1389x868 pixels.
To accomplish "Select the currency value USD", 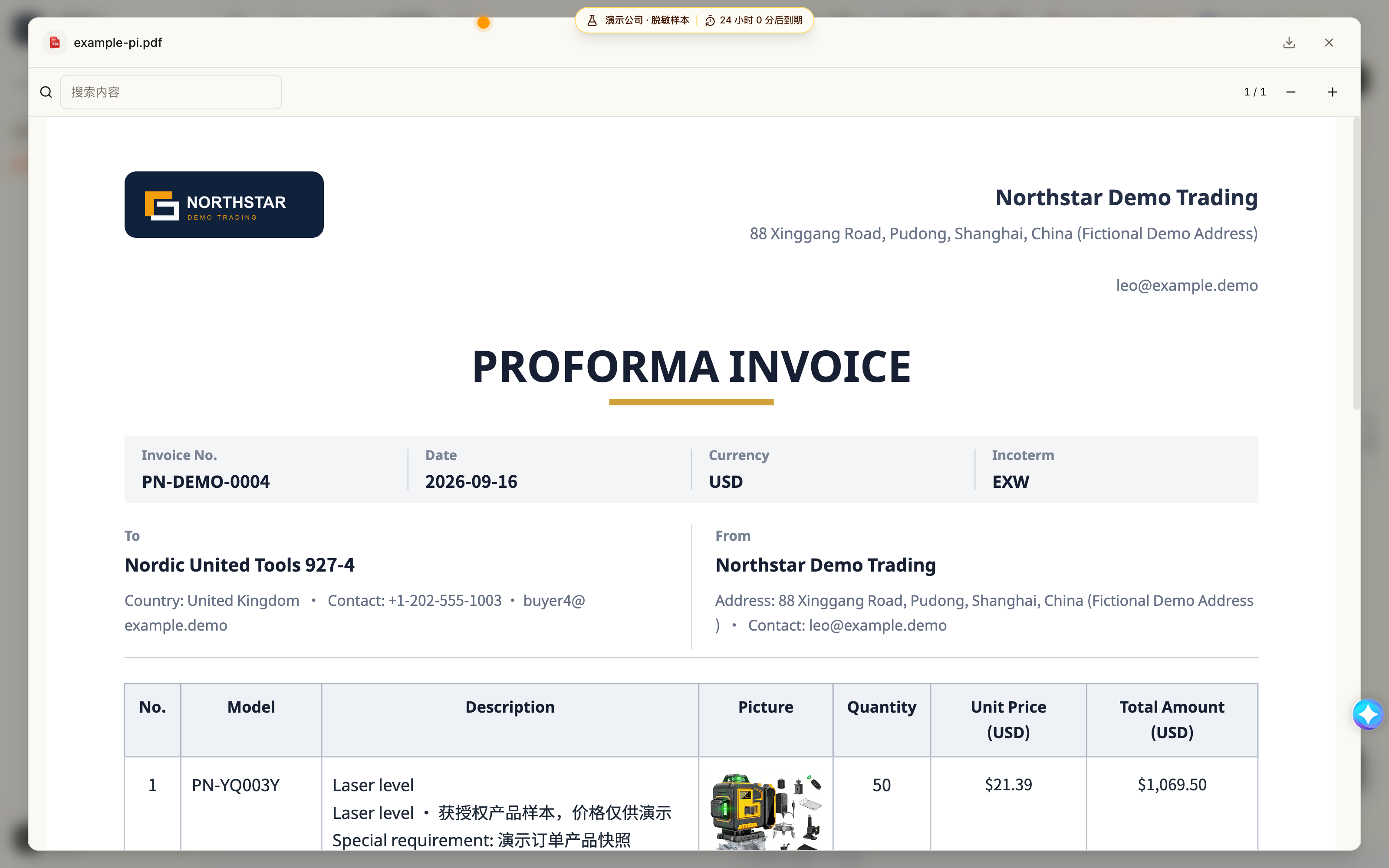I will [x=725, y=481].
